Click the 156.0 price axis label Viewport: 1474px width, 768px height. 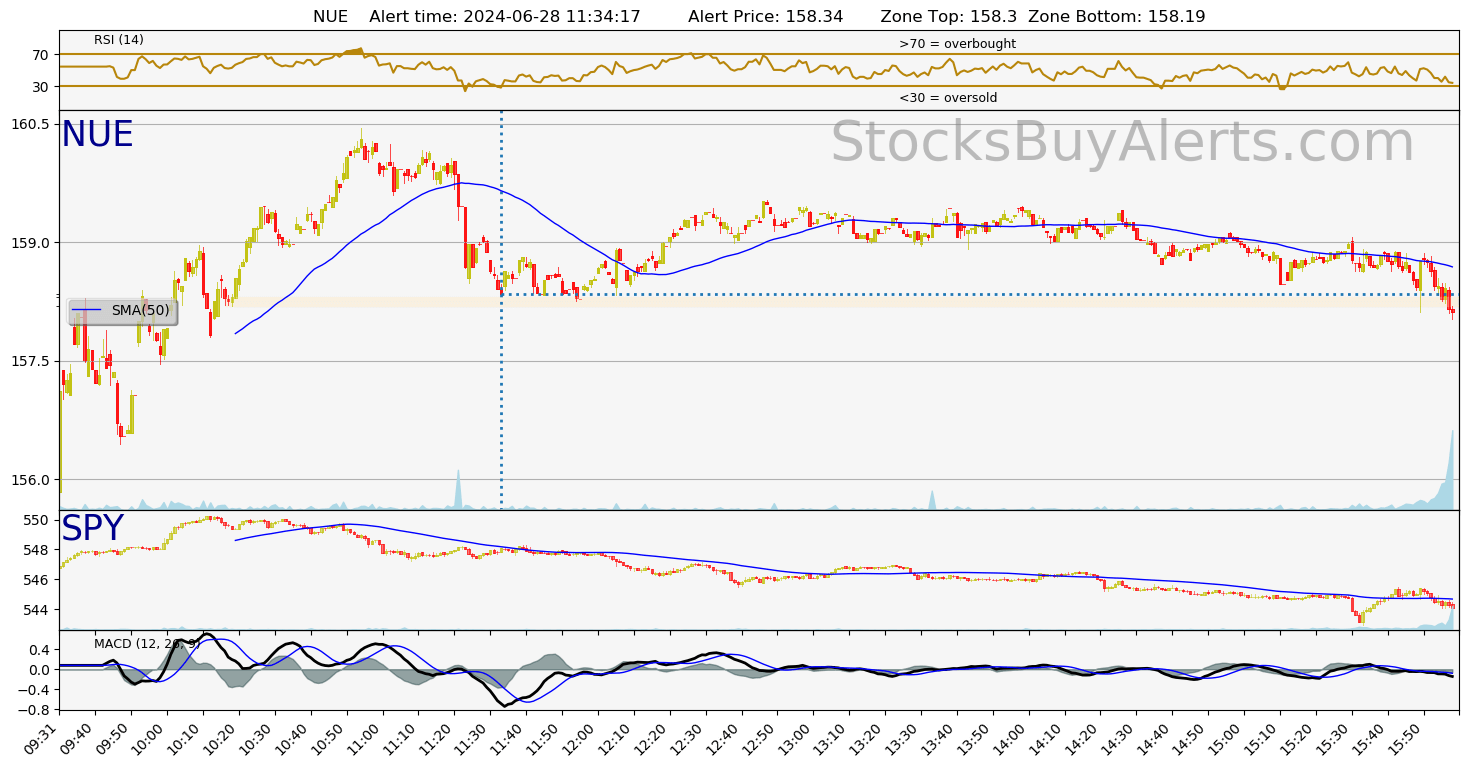[30, 480]
